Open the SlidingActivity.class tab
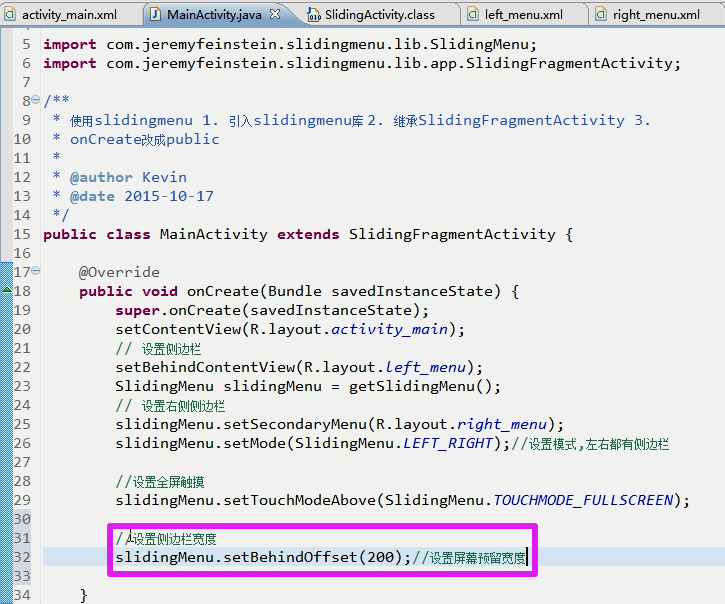725x604 pixels. click(x=380, y=15)
